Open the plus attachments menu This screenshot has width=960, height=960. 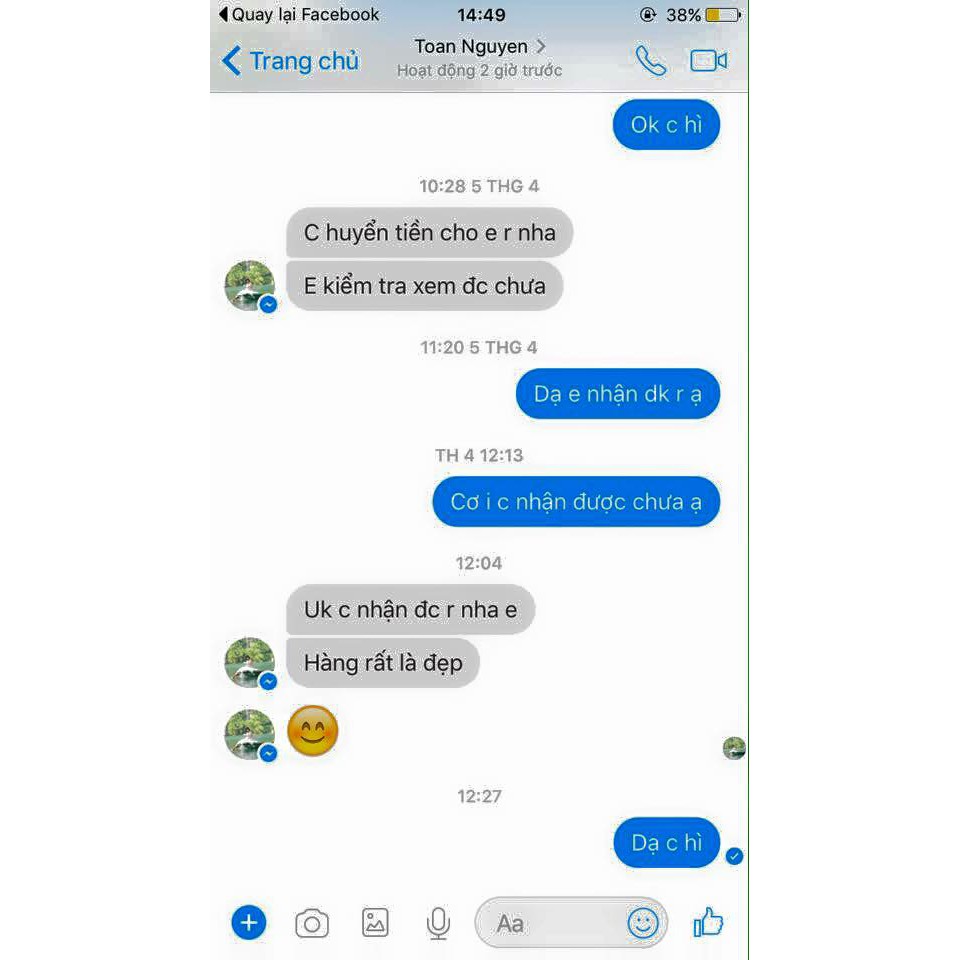pos(249,923)
